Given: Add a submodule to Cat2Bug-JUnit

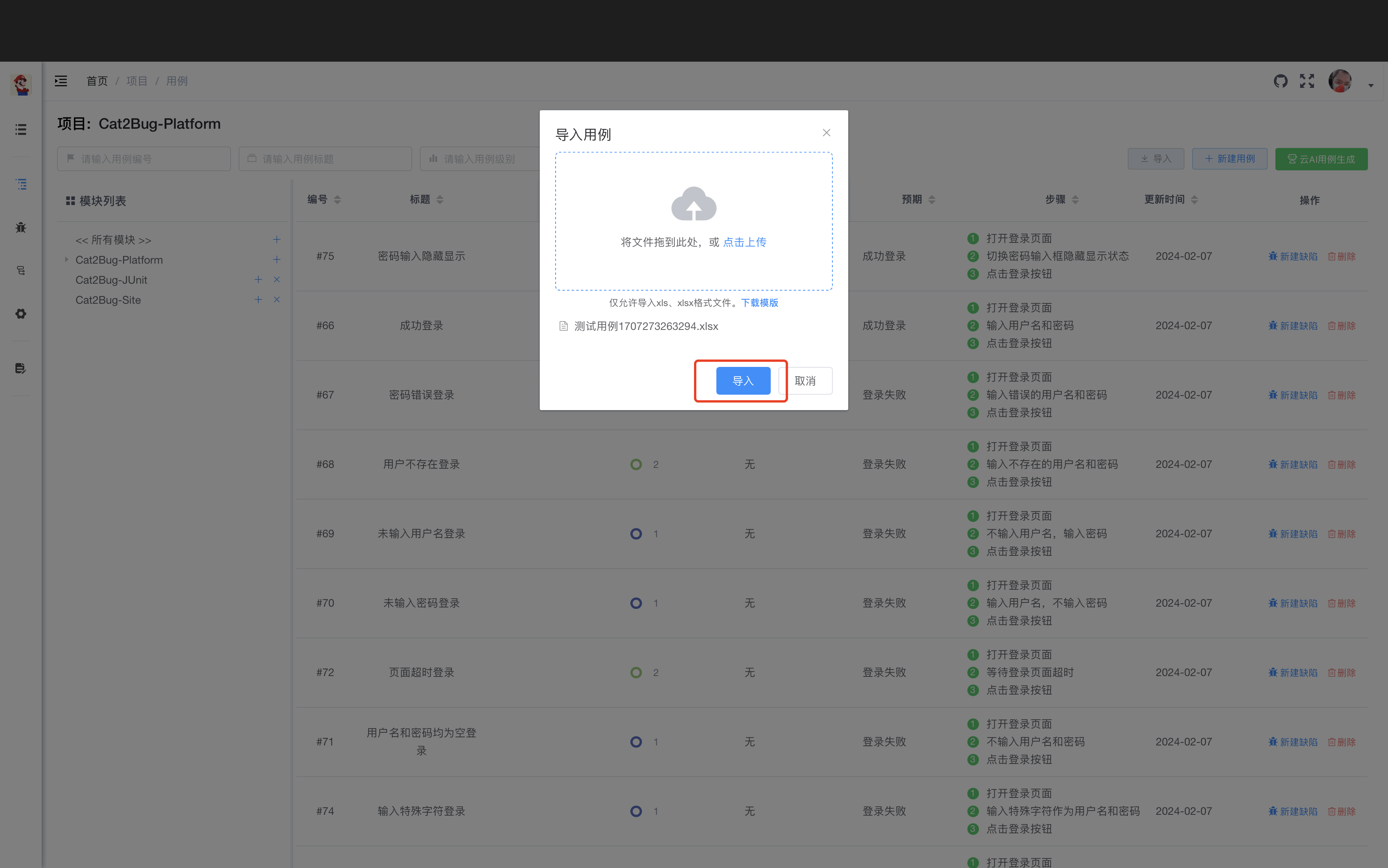Looking at the screenshot, I should click(x=258, y=279).
